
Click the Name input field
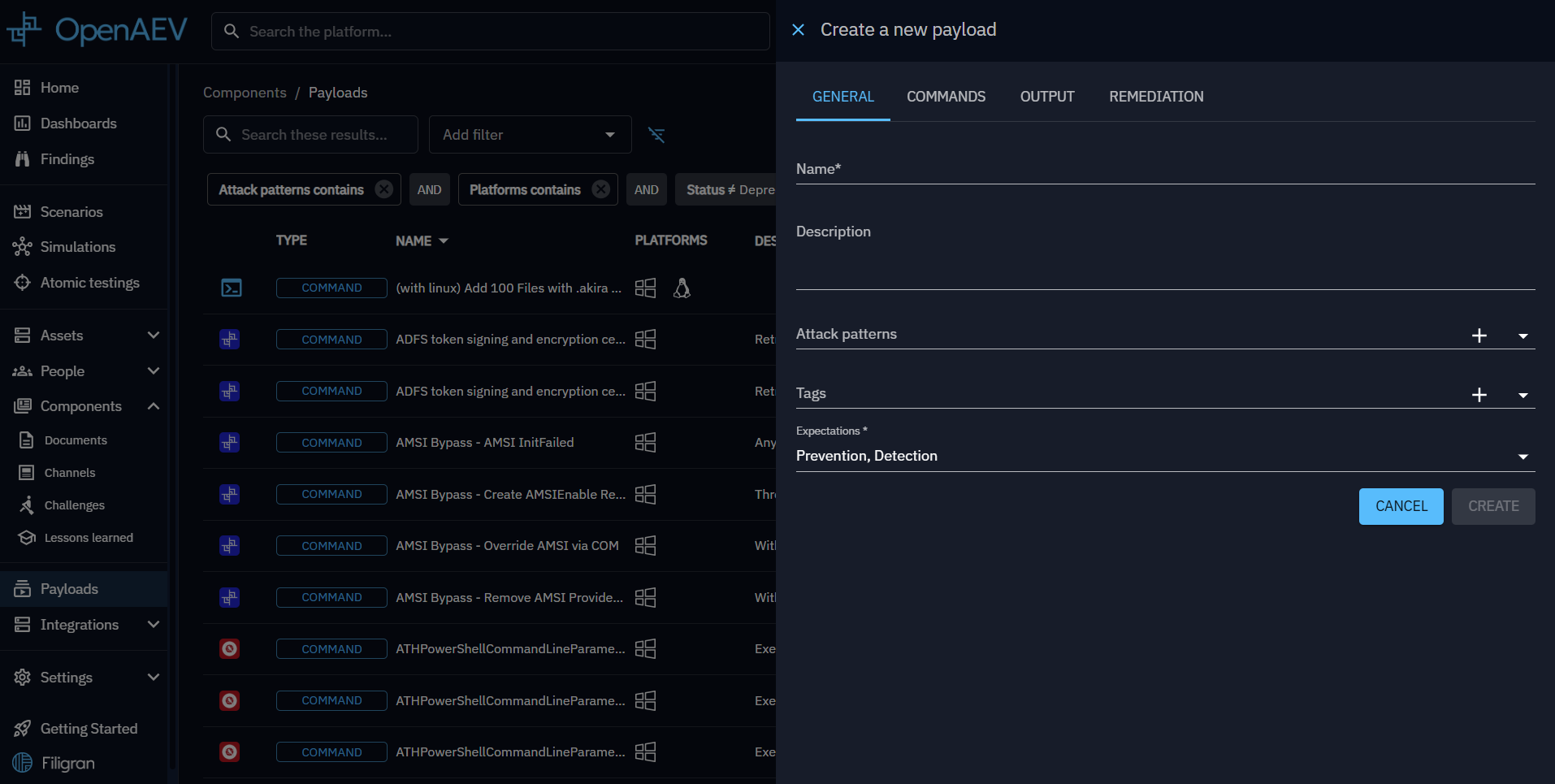(x=1164, y=170)
